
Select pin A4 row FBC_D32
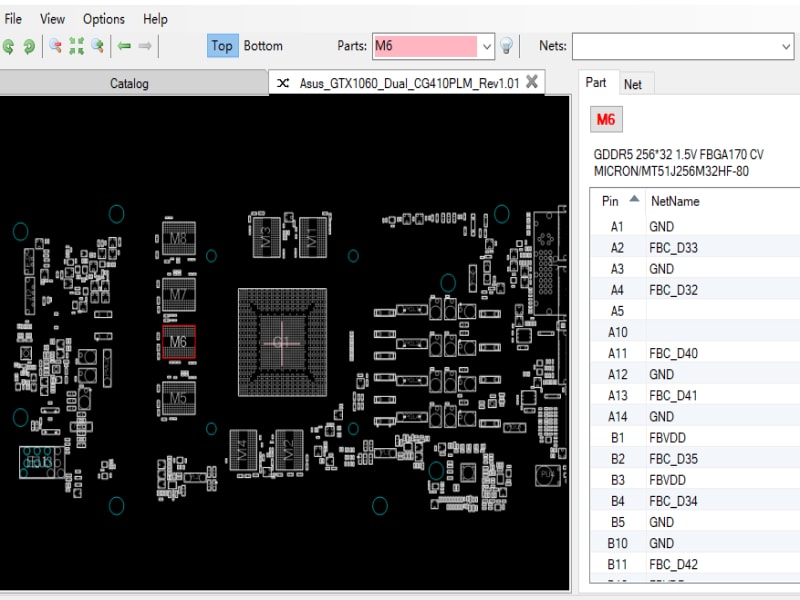695,290
